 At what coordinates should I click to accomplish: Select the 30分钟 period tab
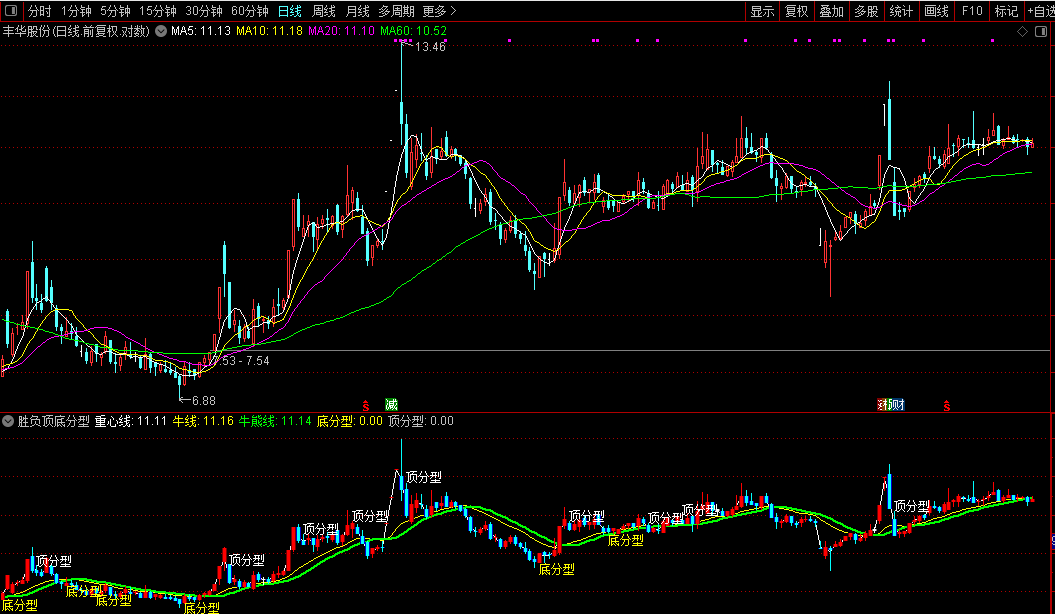coord(204,11)
